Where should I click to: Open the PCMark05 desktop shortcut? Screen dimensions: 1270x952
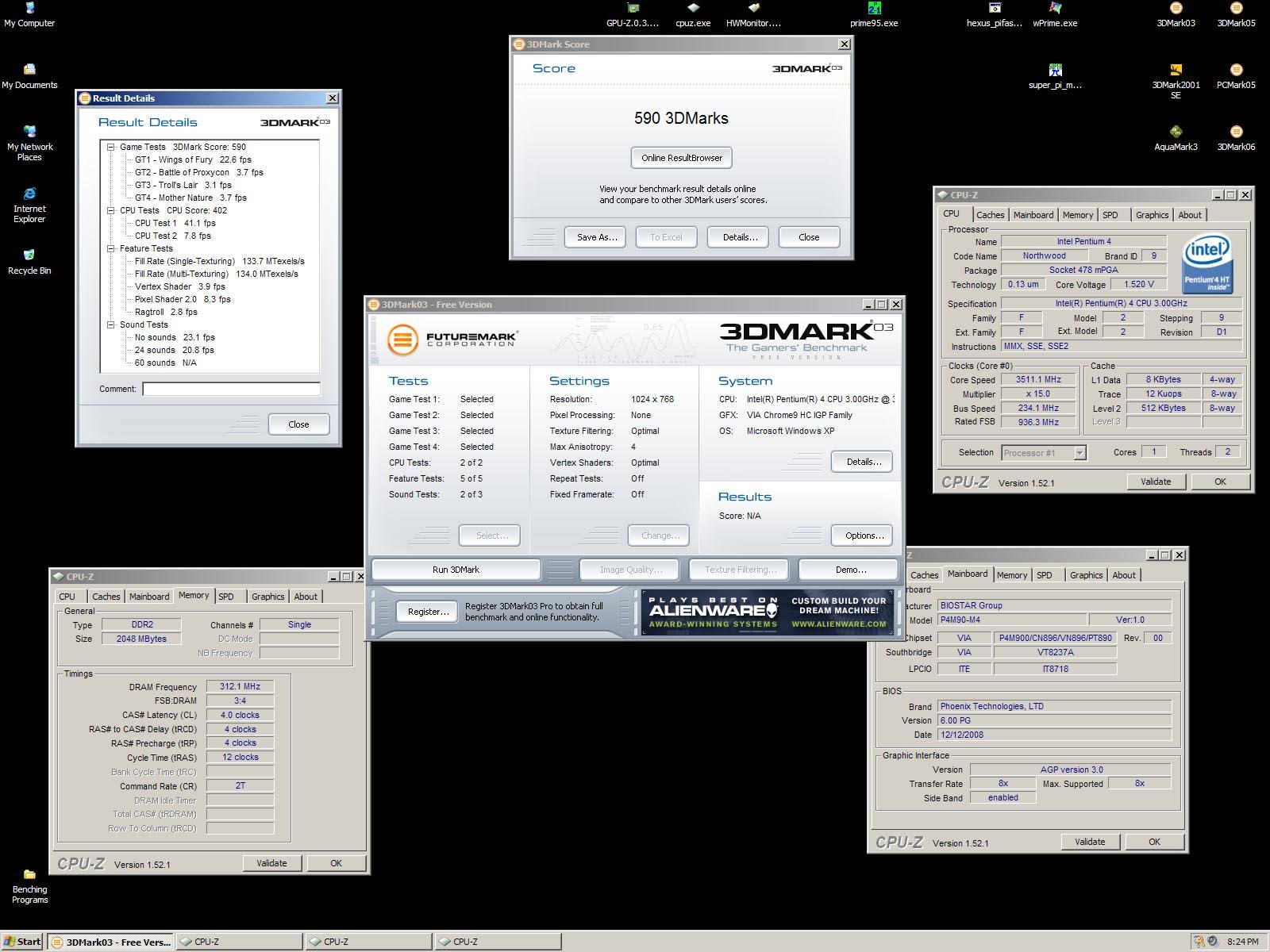click(x=1236, y=76)
